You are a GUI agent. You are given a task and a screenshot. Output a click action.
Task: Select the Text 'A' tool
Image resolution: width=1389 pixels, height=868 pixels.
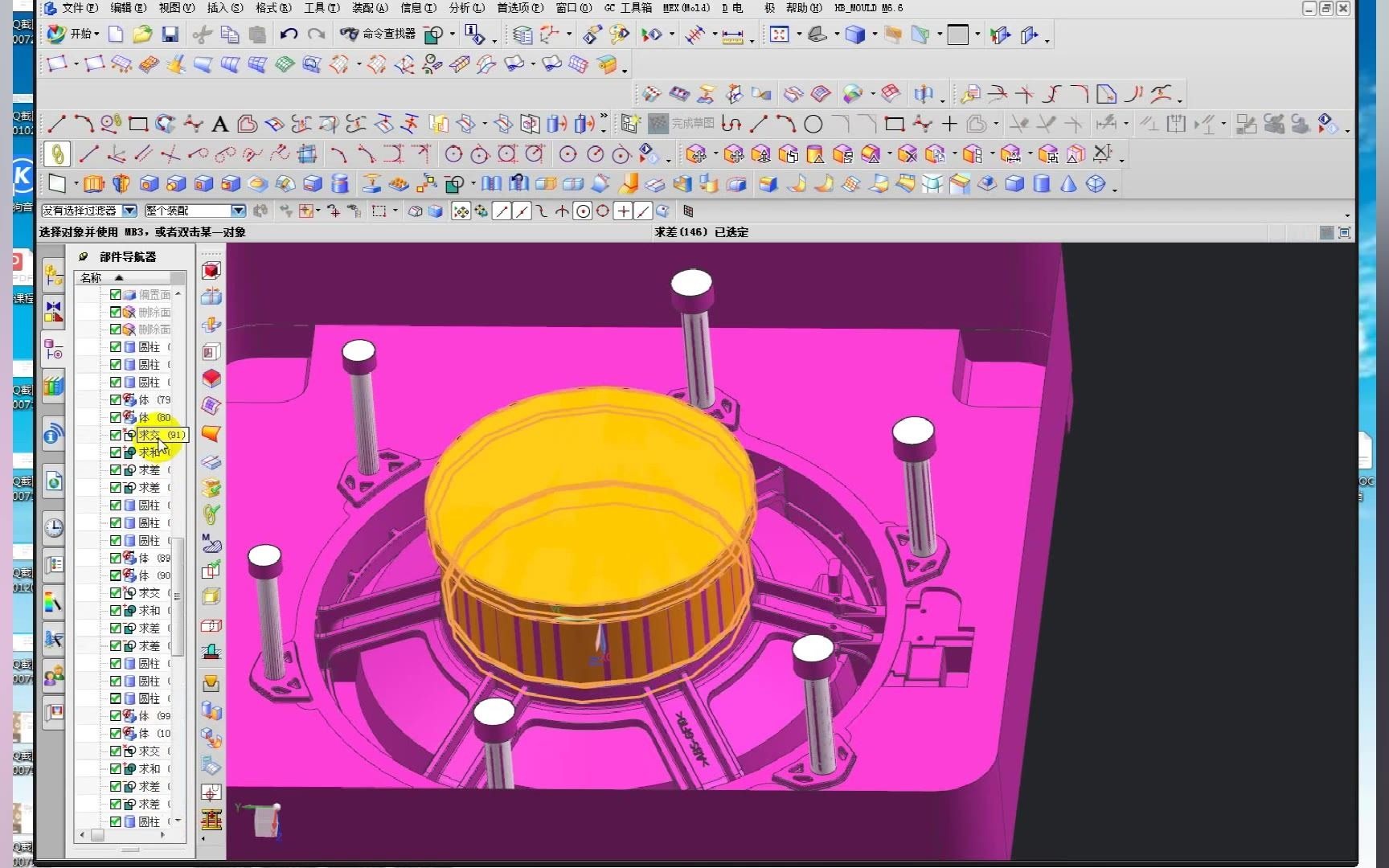point(219,124)
